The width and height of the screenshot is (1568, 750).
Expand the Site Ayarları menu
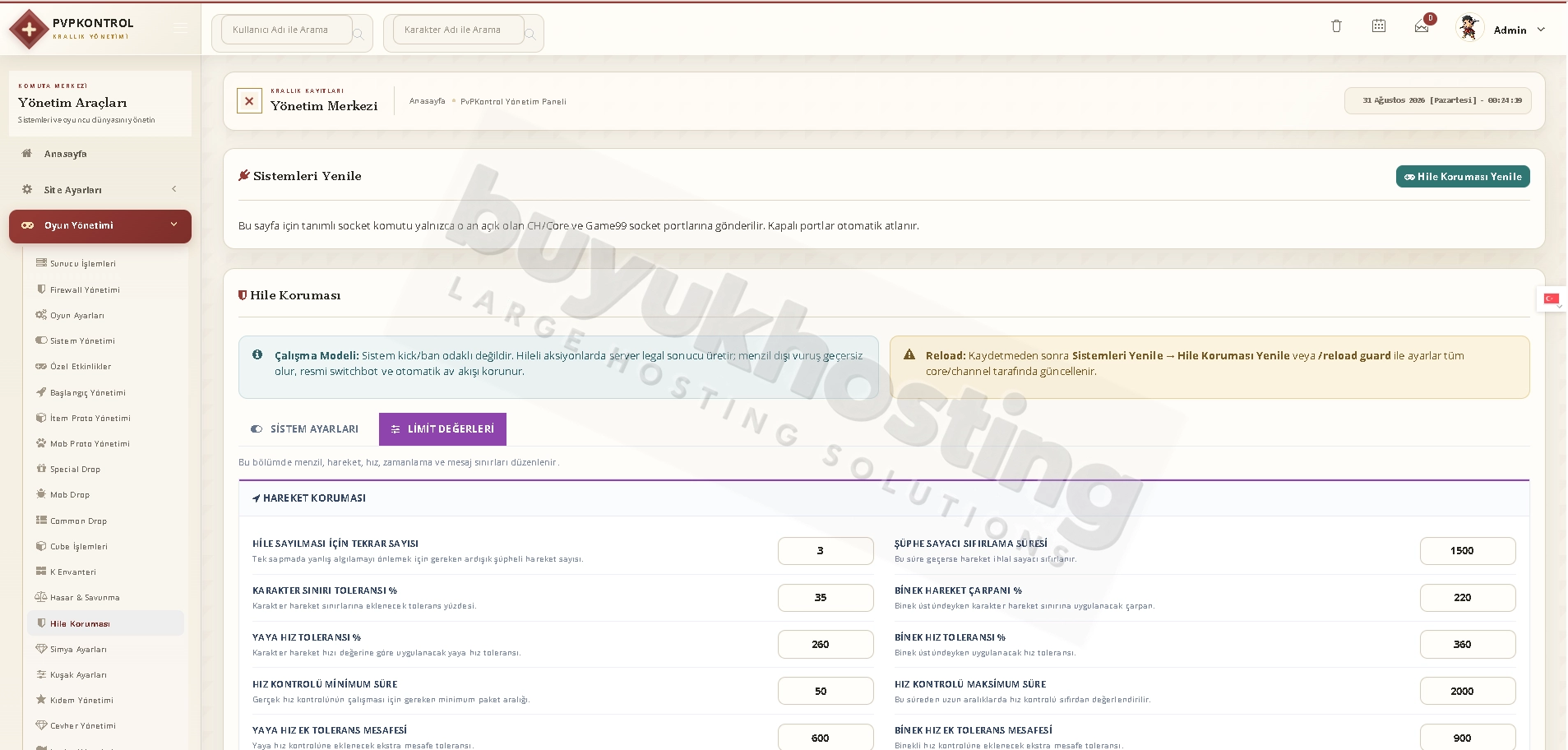[x=100, y=190]
